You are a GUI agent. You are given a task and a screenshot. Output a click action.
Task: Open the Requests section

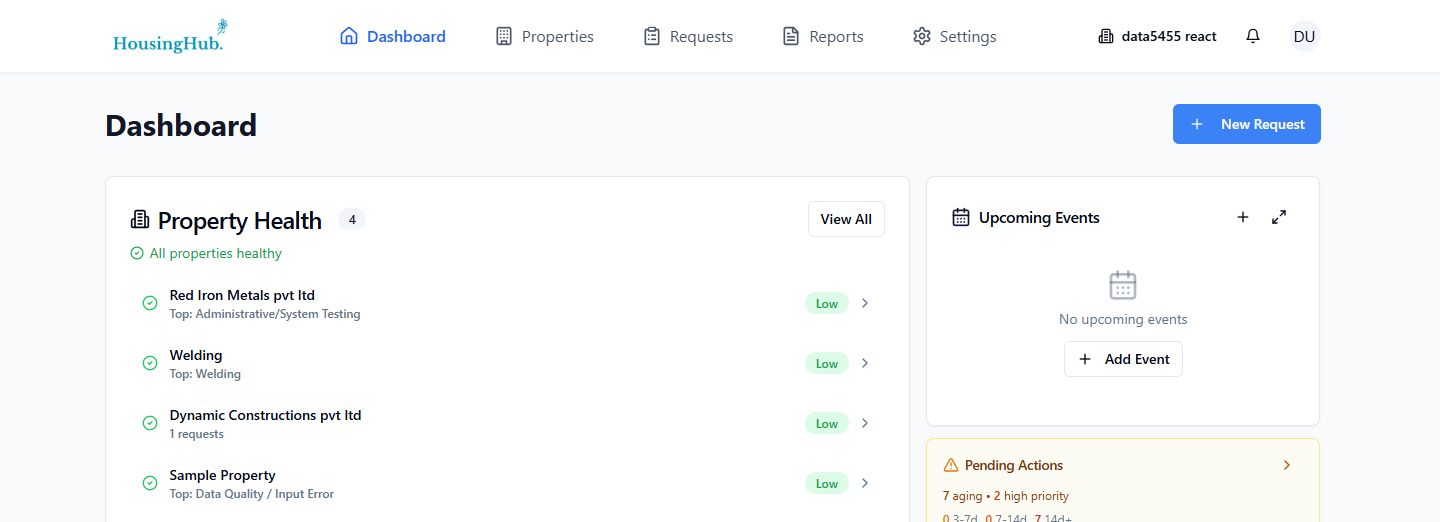click(x=688, y=36)
